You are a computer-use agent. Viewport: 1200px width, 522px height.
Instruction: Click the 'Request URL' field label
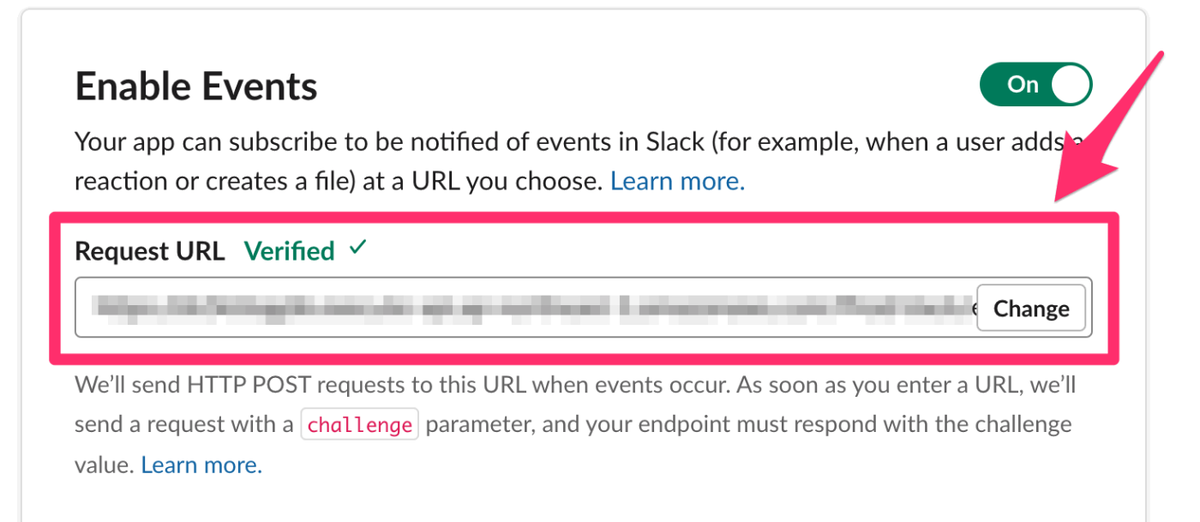[150, 251]
